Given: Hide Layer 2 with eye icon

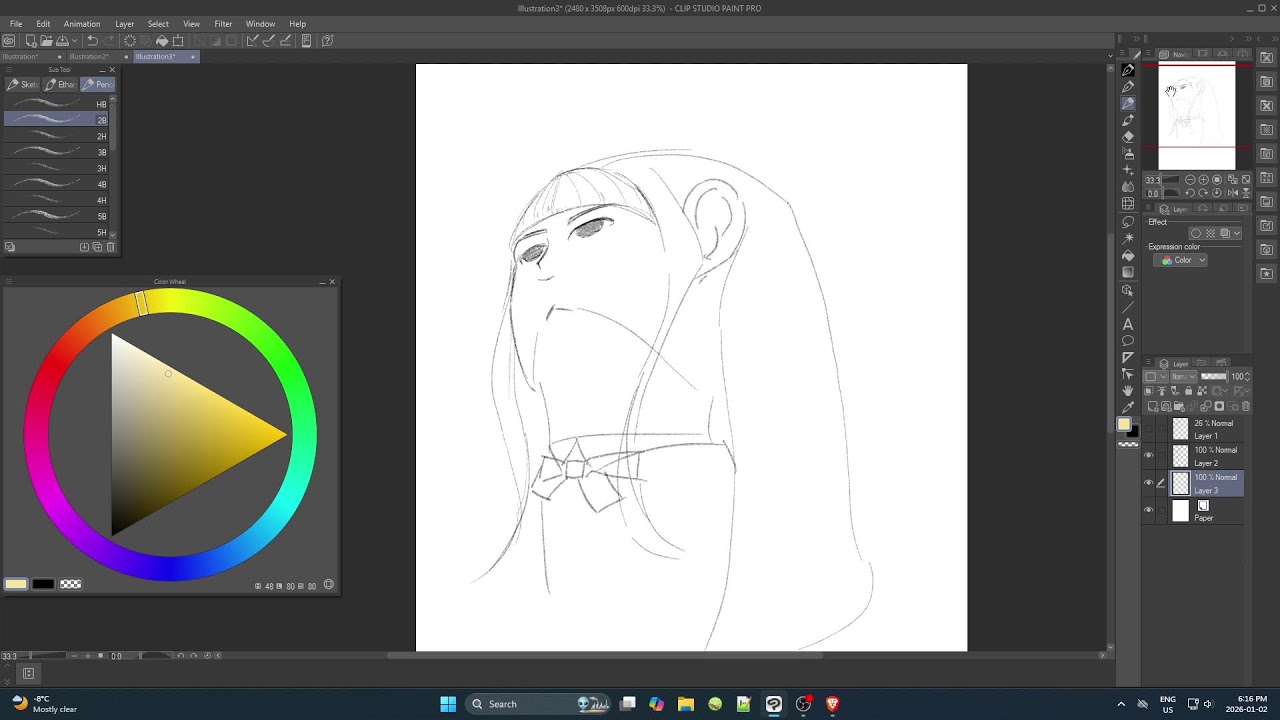Looking at the screenshot, I should [1148, 456].
